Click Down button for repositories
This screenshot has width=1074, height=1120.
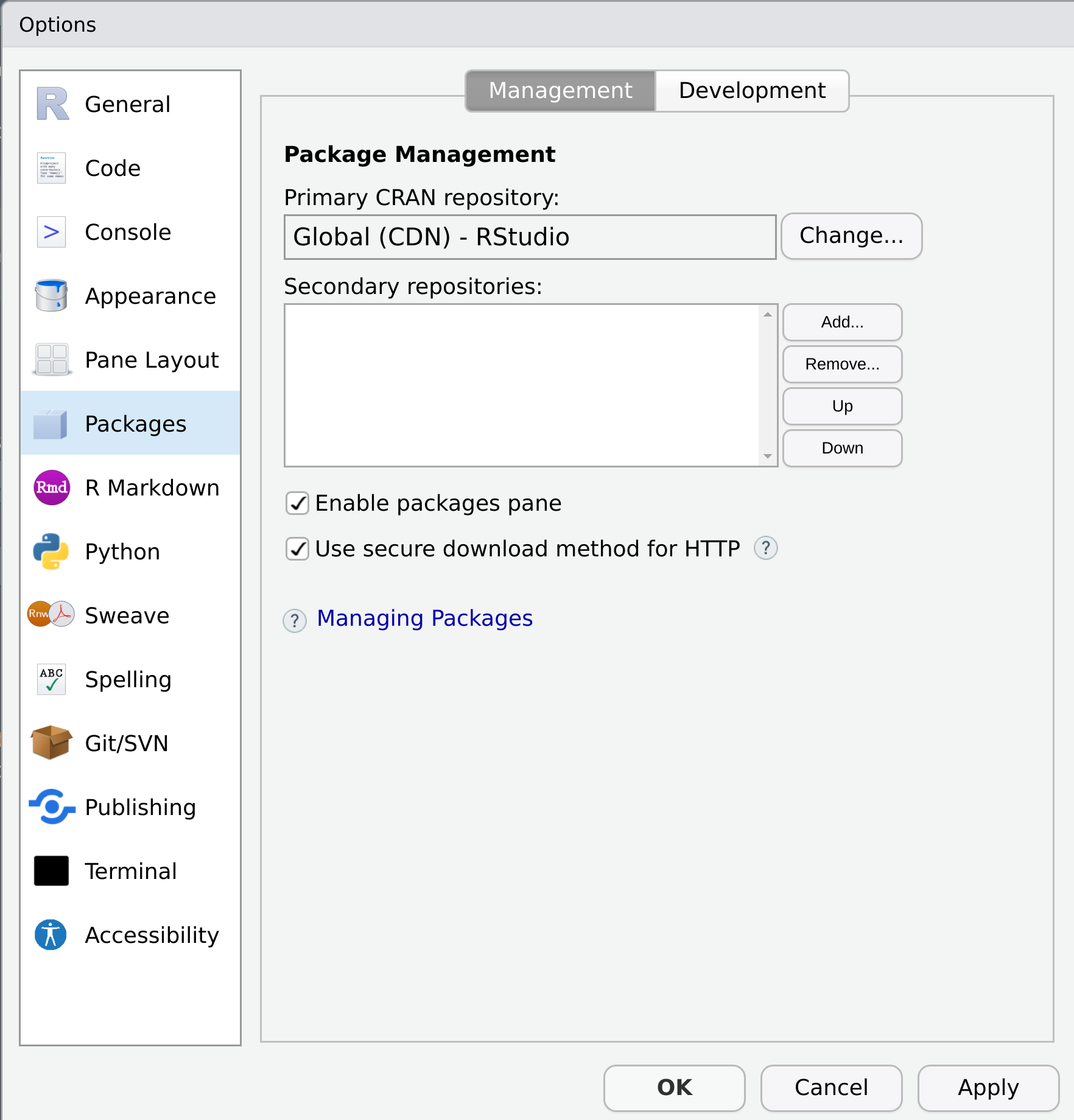pyautogui.click(x=842, y=448)
